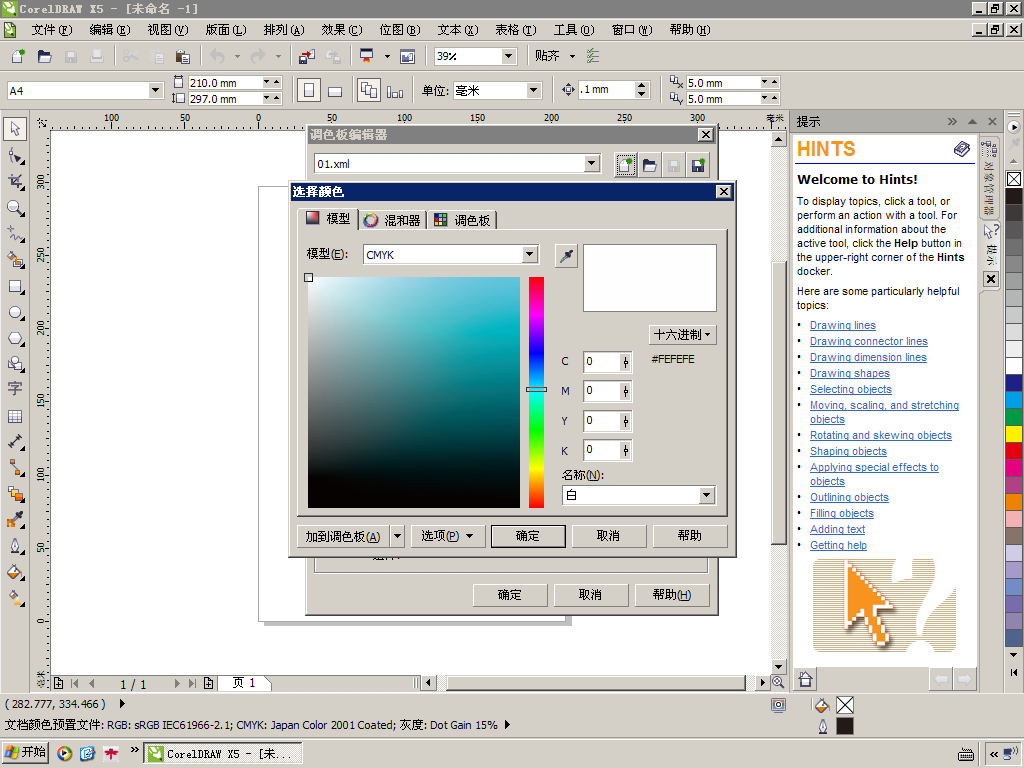Select the Page 1 tab
This screenshot has height=768, width=1024.
click(x=244, y=683)
